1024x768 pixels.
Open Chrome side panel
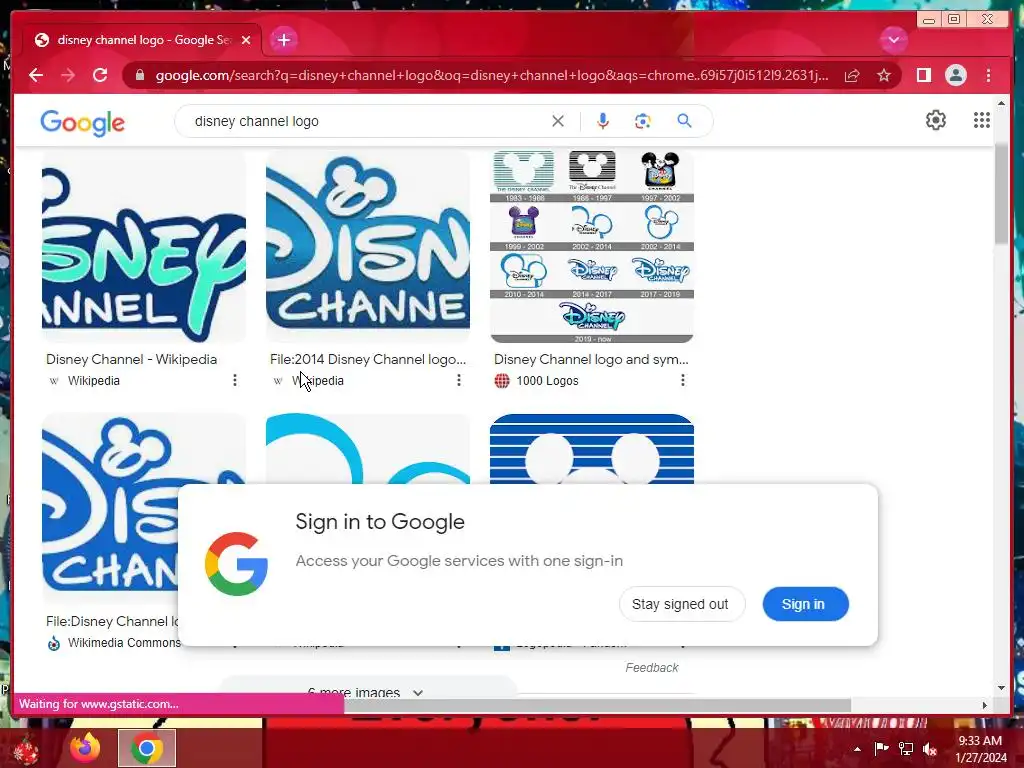923,75
